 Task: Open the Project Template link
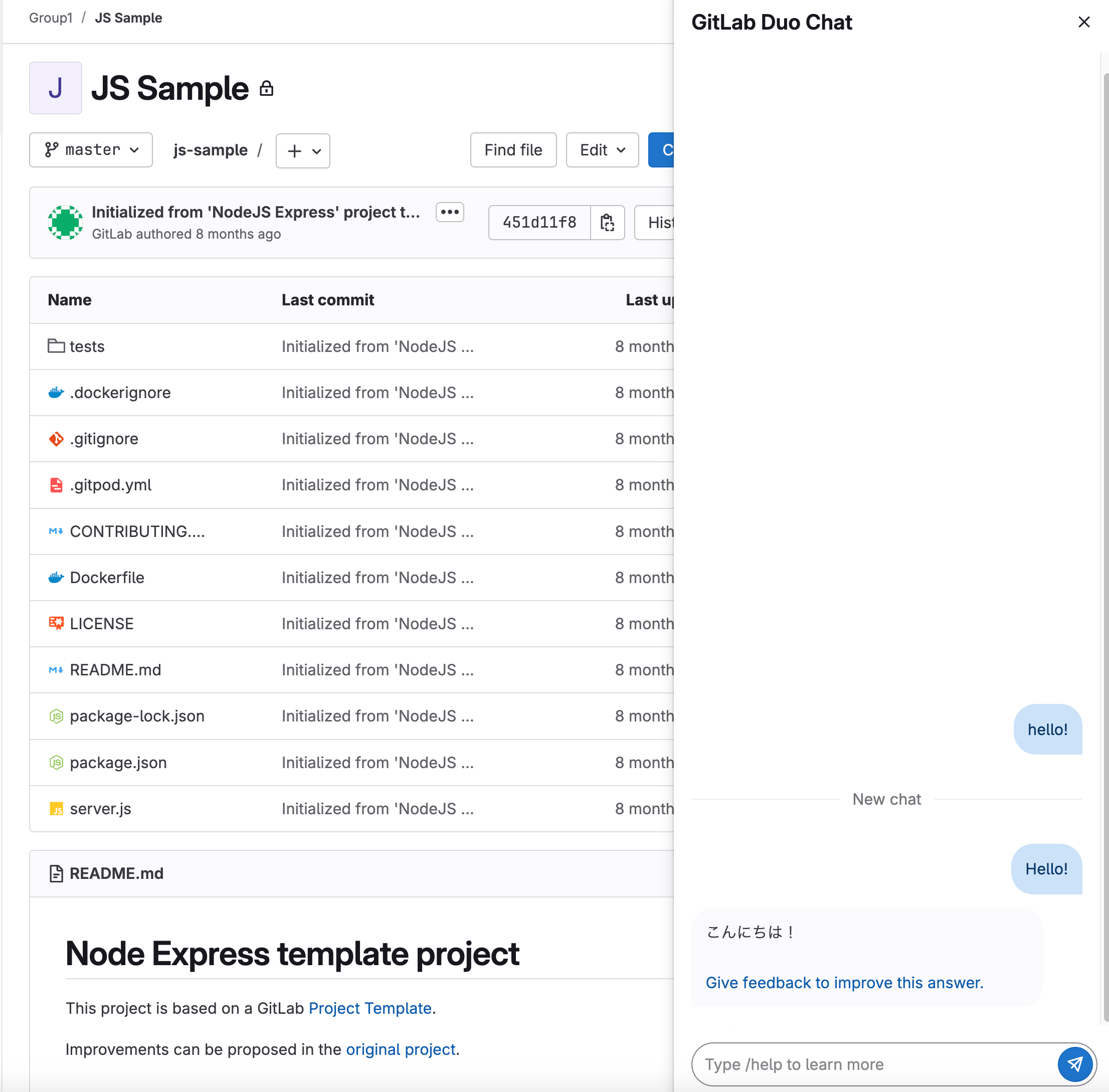[x=370, y=1008]
